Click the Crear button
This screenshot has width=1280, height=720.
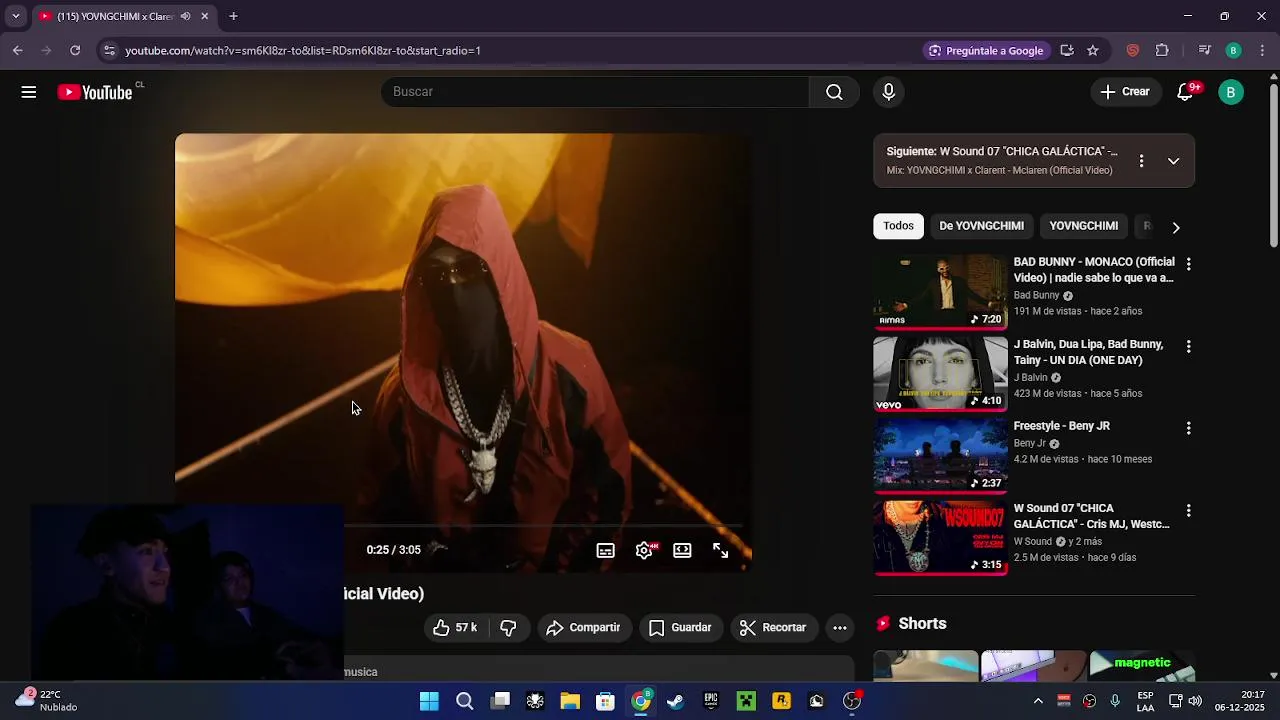pos(1125,92)
